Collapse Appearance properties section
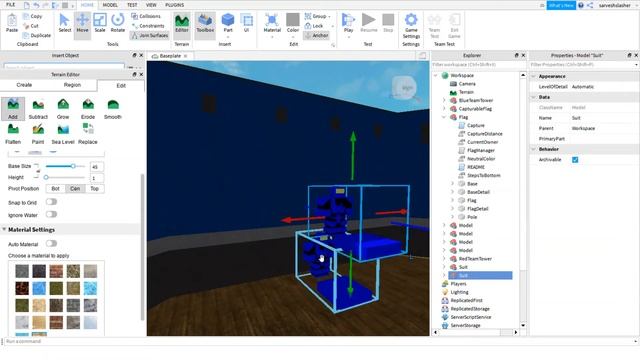The height and width of the screenshot is (360, 640). pyautogui.click(x=533, y=76)
